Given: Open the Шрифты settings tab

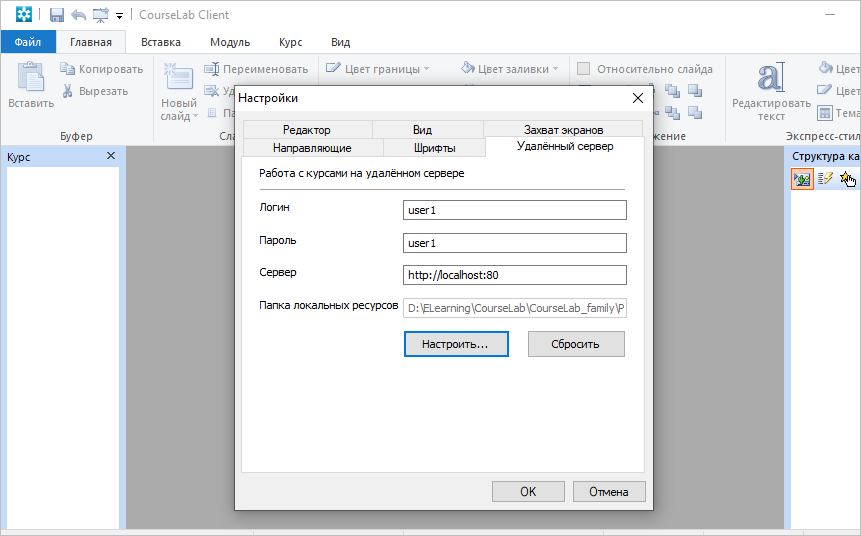Looking at the screenshot, I should click(x=434, y=148).
